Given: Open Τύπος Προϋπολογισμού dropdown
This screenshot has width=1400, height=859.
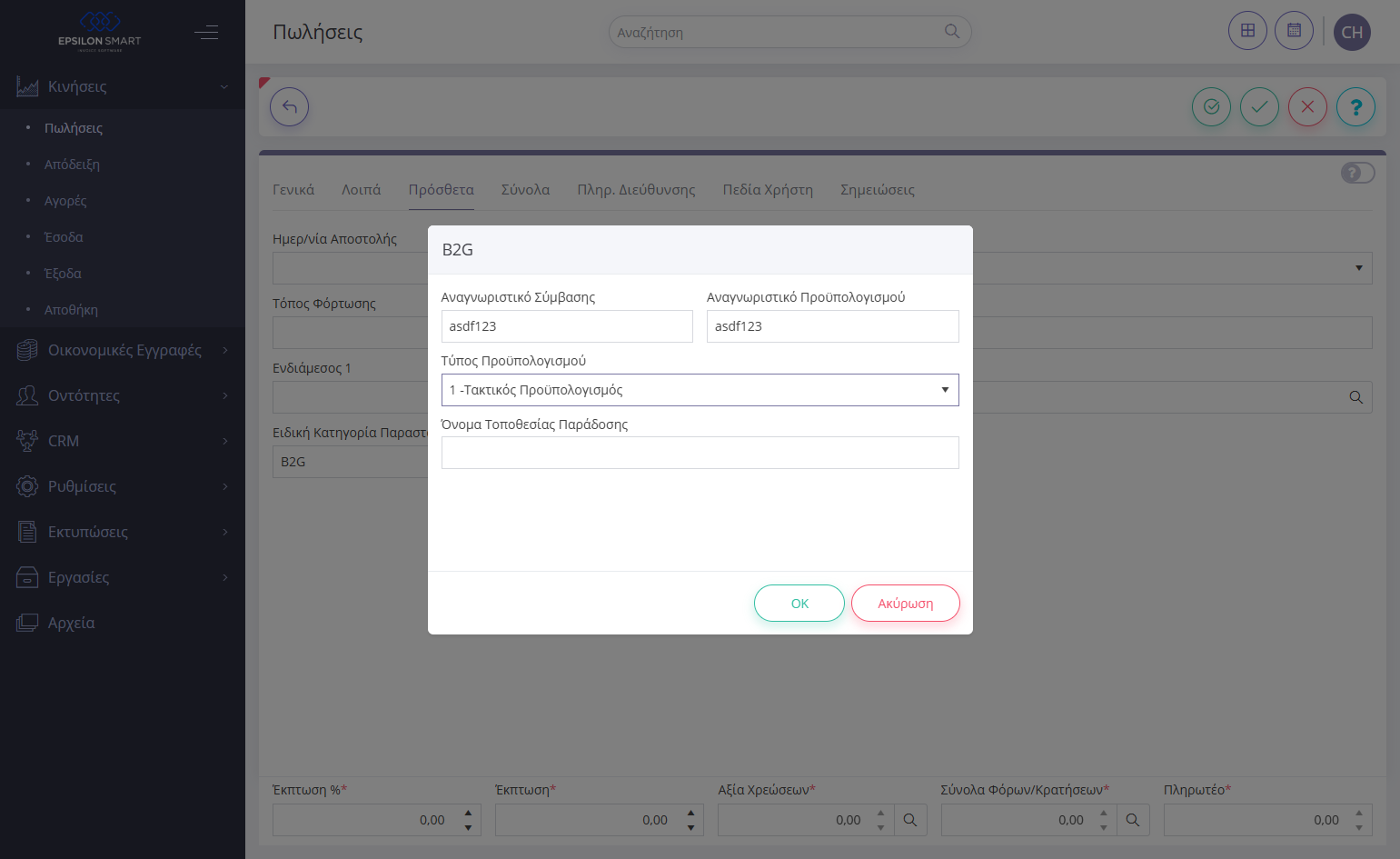Looking at the screenshot, I should (700, 390).
